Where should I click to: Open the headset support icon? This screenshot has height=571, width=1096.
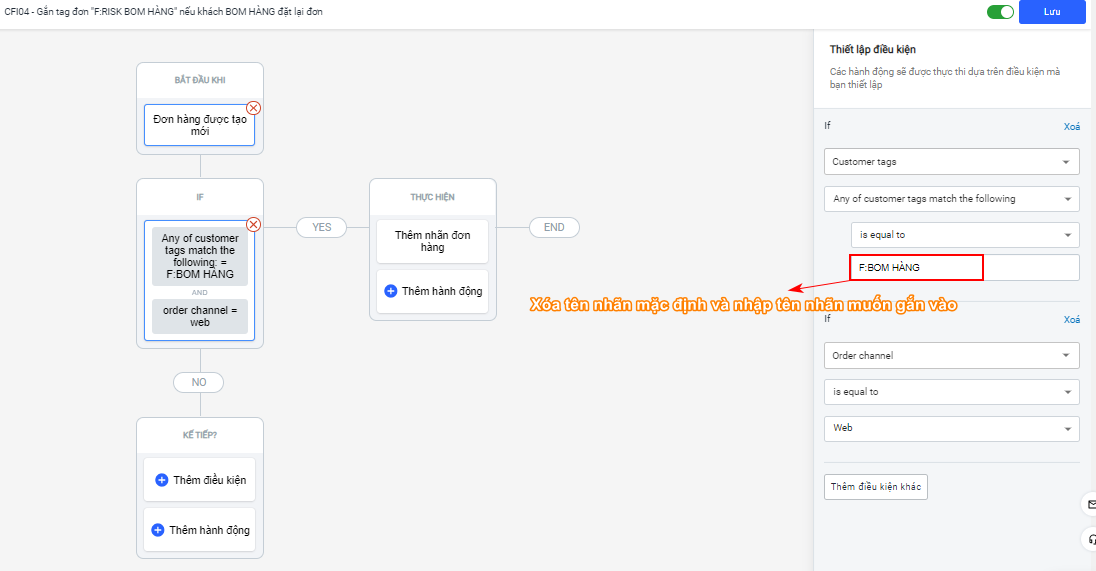click(1089, 540)
